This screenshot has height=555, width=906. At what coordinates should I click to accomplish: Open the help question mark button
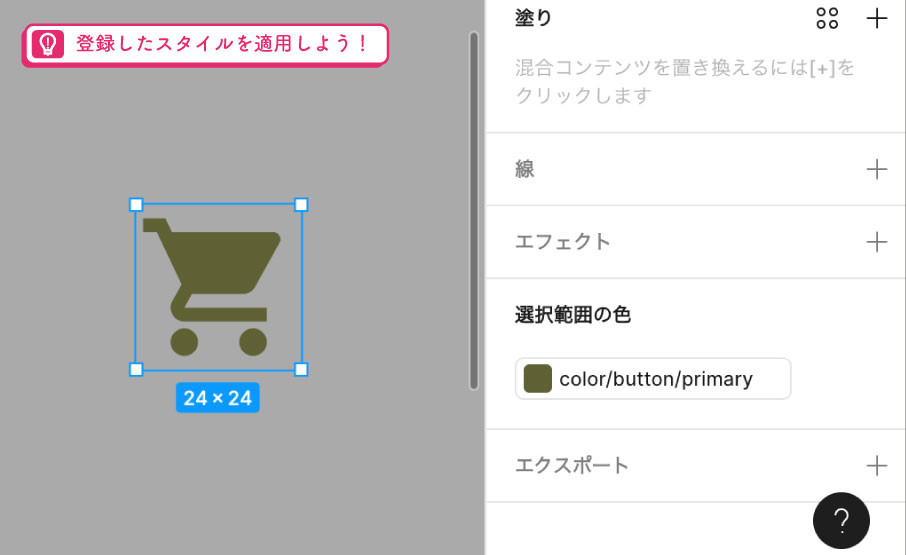[841, 520]
